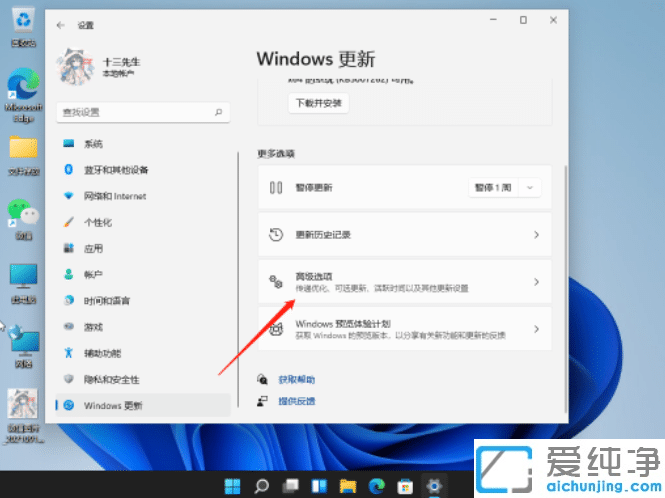Click the accounts person icon in sidebar
The width and height of the screenshot is (665, 498).
(x=69, y=274)
